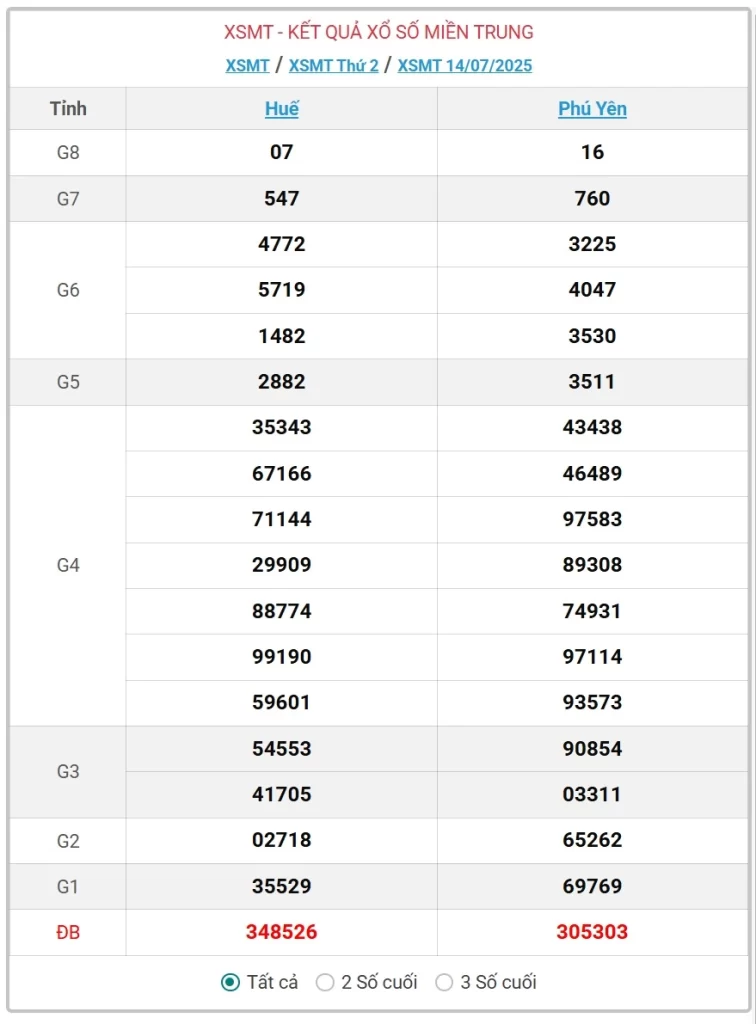The image size is (756, 1024).
Task: Select the Tất cả radio button
Action: tap(230, 982)
